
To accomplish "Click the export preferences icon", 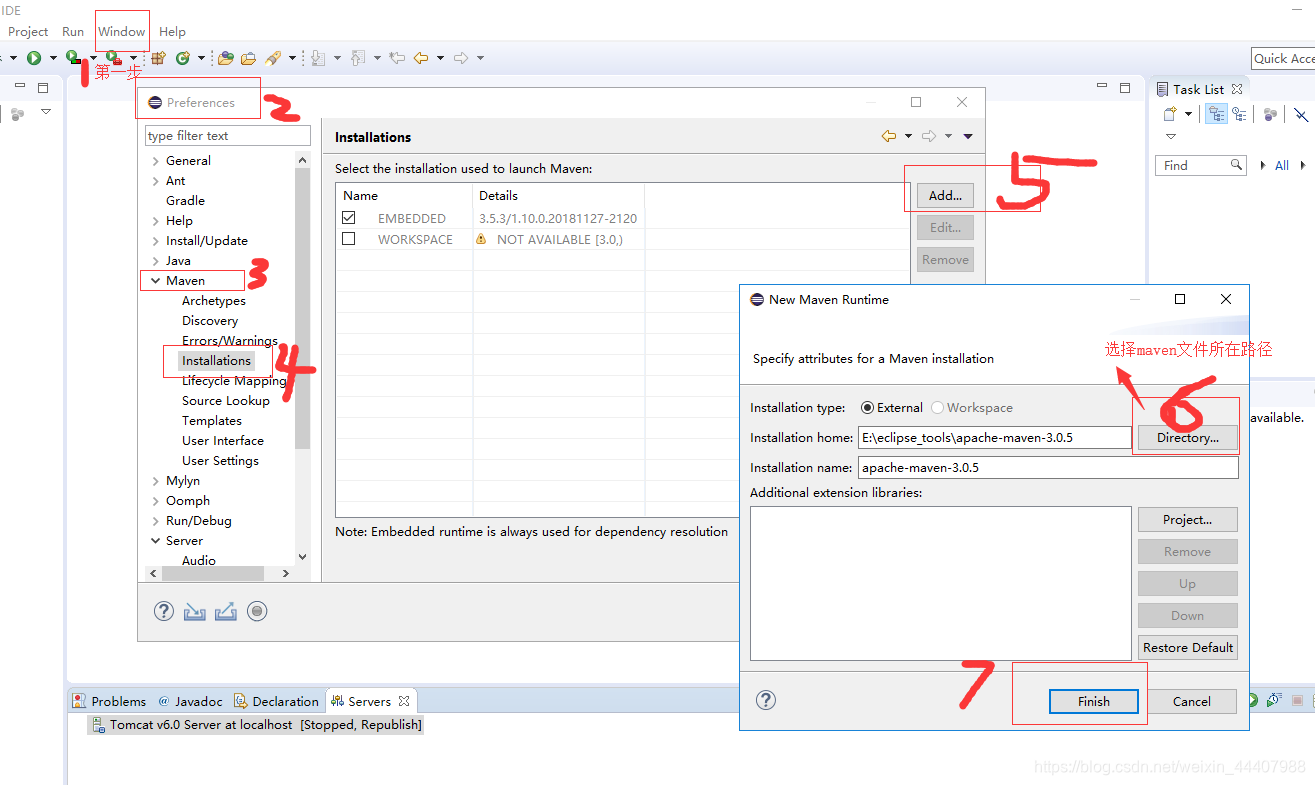I will [x=226, y=611].
